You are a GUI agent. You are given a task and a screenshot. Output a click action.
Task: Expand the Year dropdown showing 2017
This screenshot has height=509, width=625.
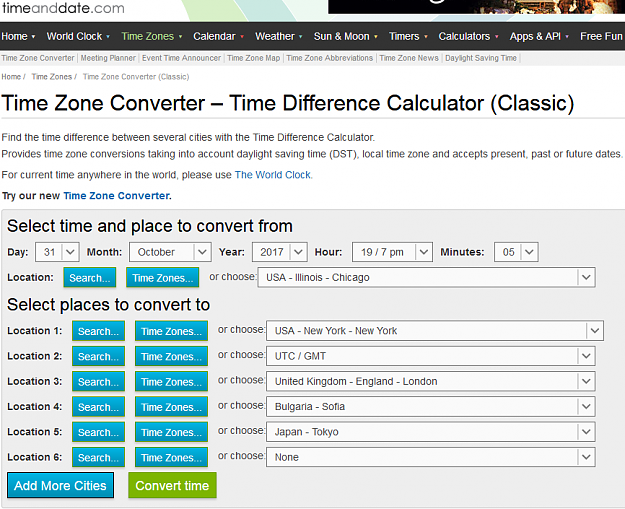(279, 252)
